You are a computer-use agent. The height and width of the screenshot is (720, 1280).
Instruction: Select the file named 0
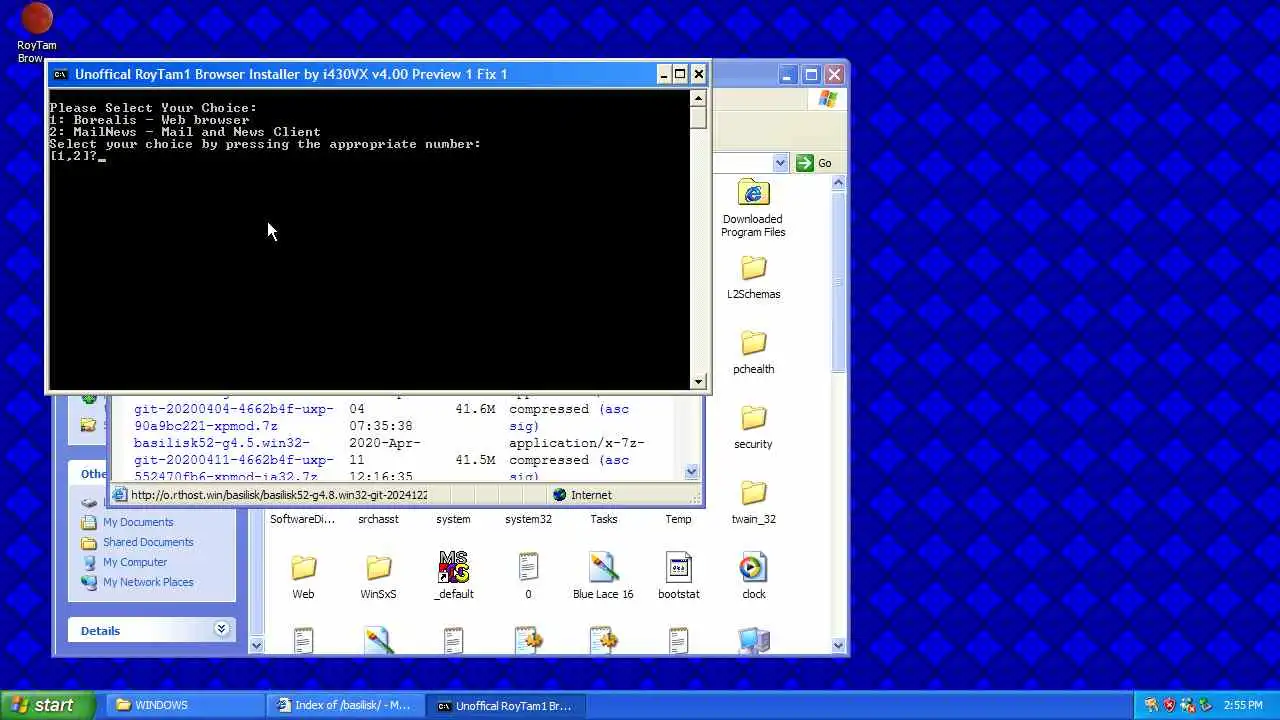click(x=528, y=575)
